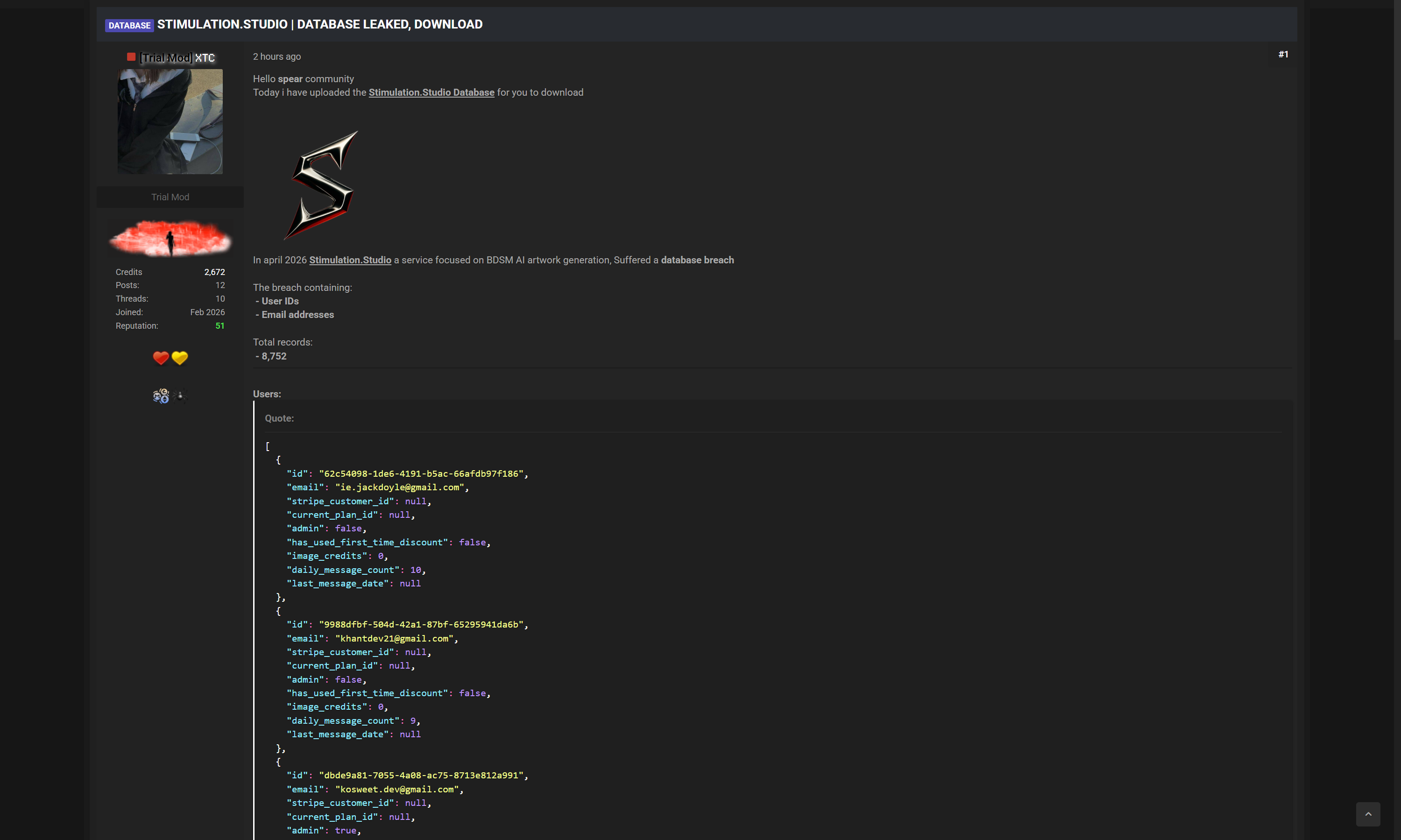
Task: Click the metallic S logo image
Action: click(x=321, y=185)
